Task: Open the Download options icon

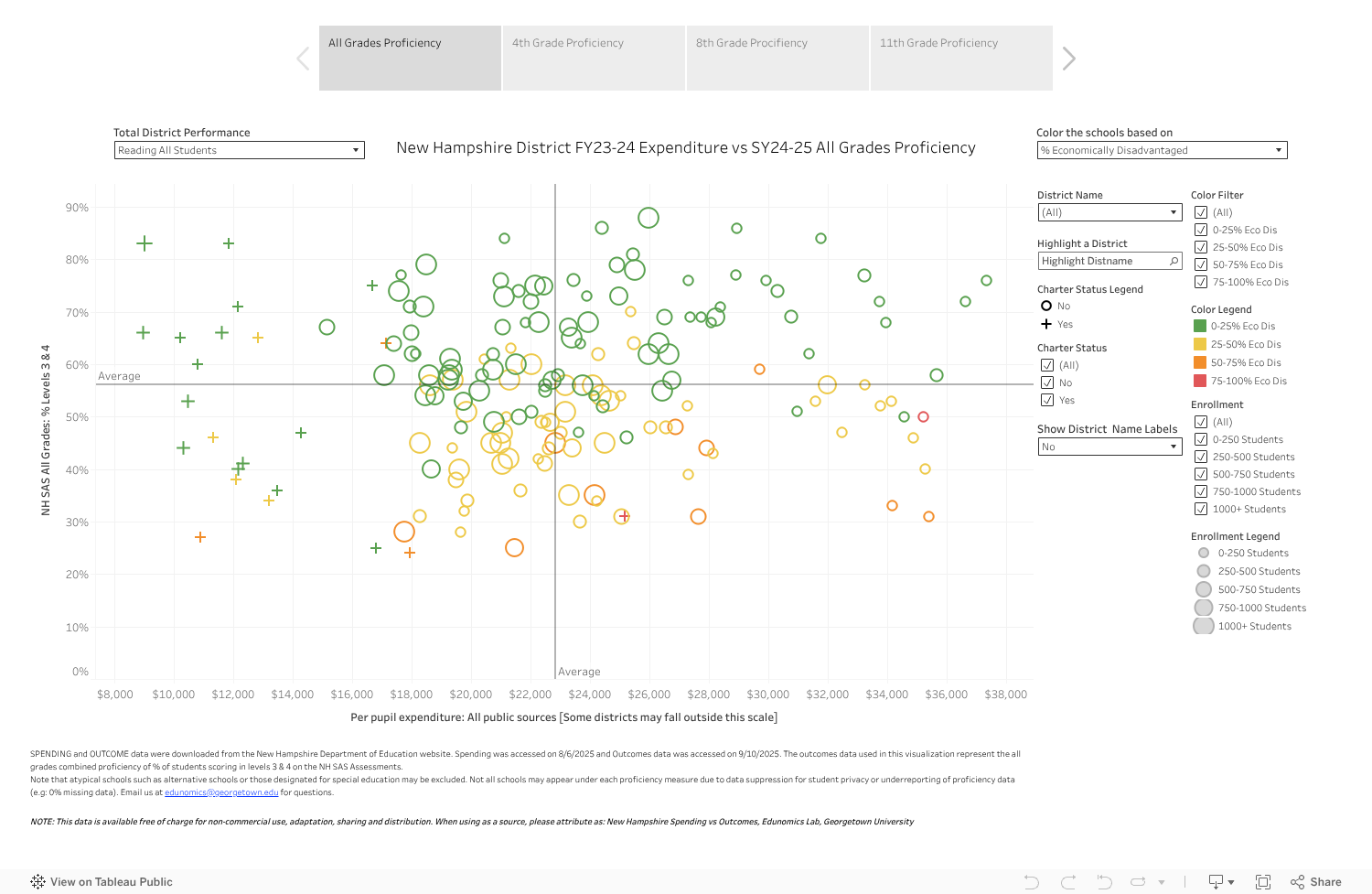Action: (1217, 881)
